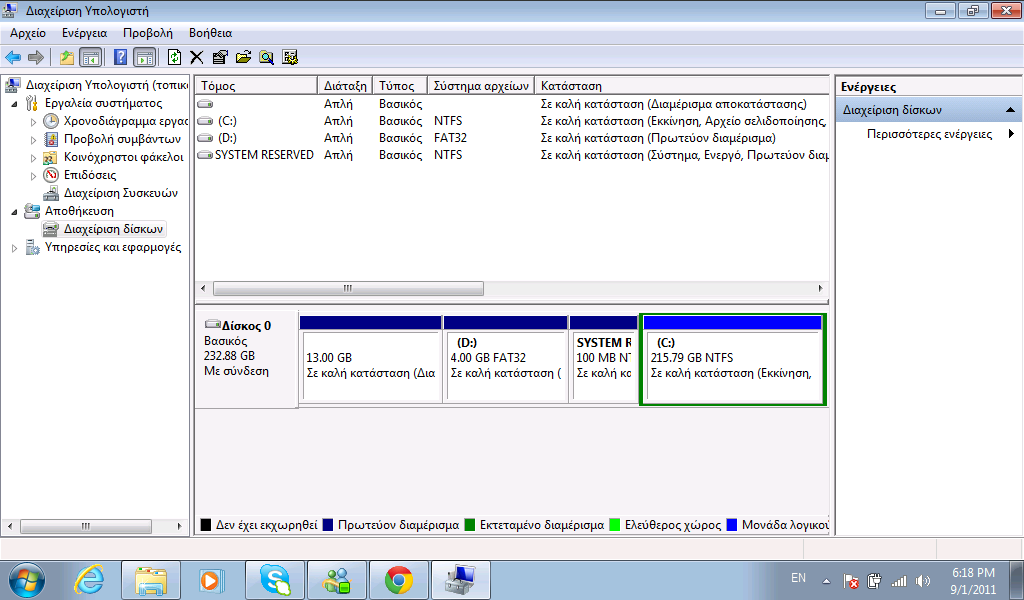Open the Ενέργεια menu
Image resolution: width=1024 pixels, height=600 pixels.
click(84, 33)
